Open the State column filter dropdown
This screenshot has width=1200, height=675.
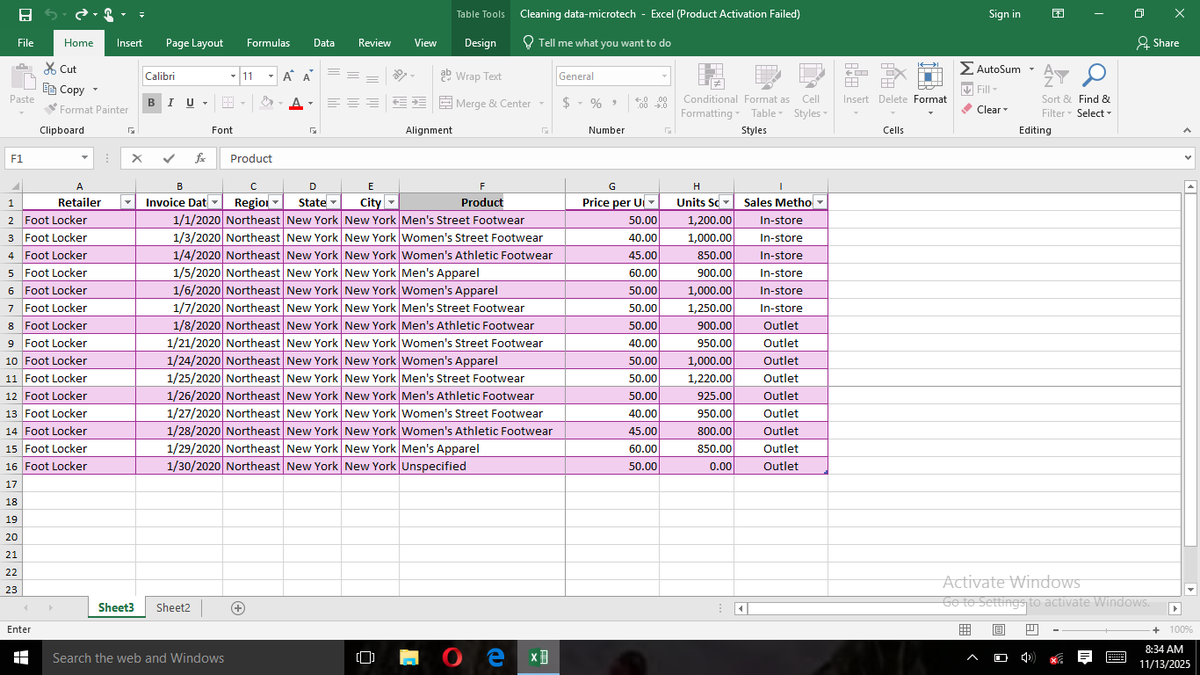point(333,203)
